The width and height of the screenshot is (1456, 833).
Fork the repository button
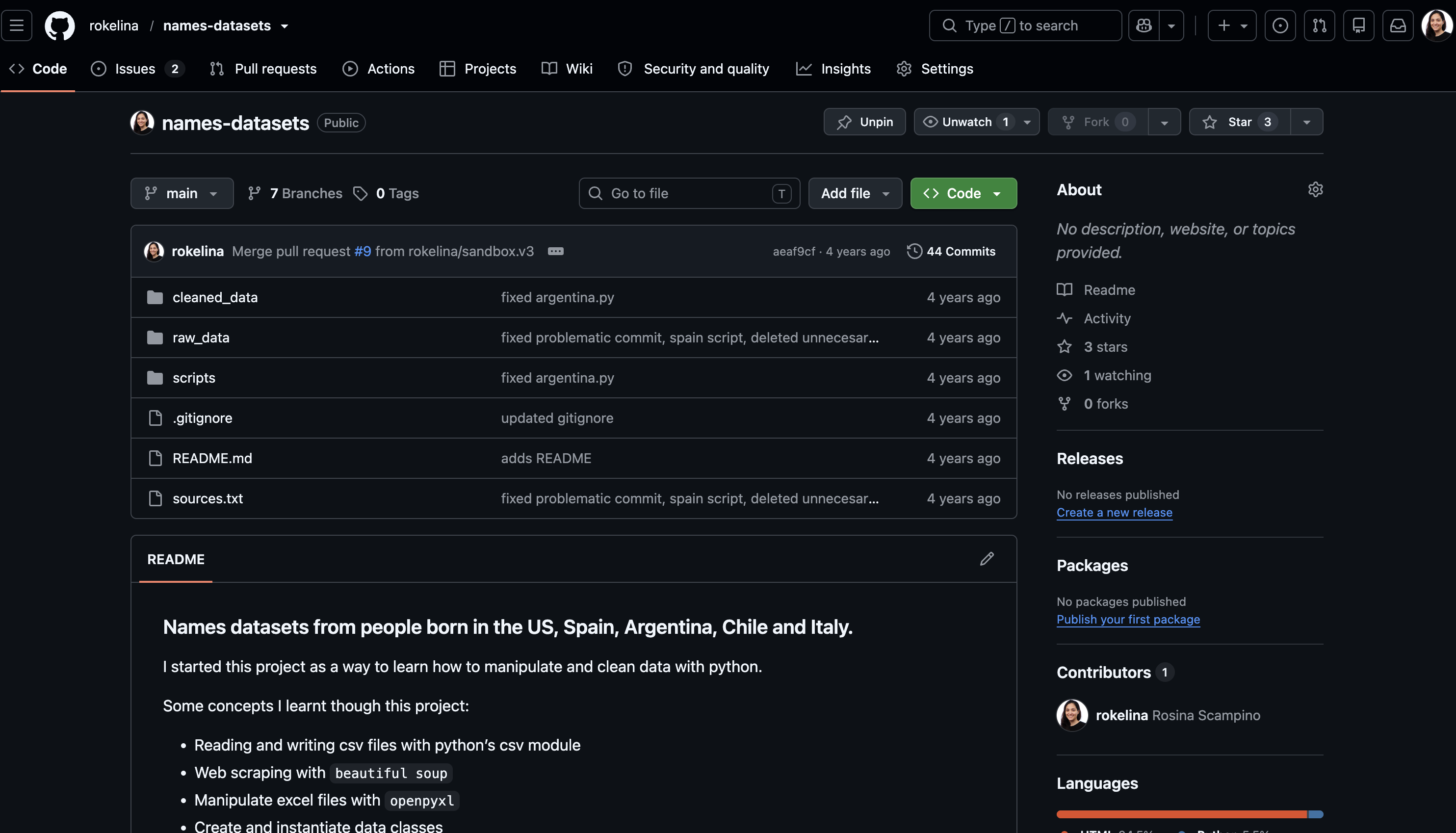pyautogui.click(x=1098, y=122)
